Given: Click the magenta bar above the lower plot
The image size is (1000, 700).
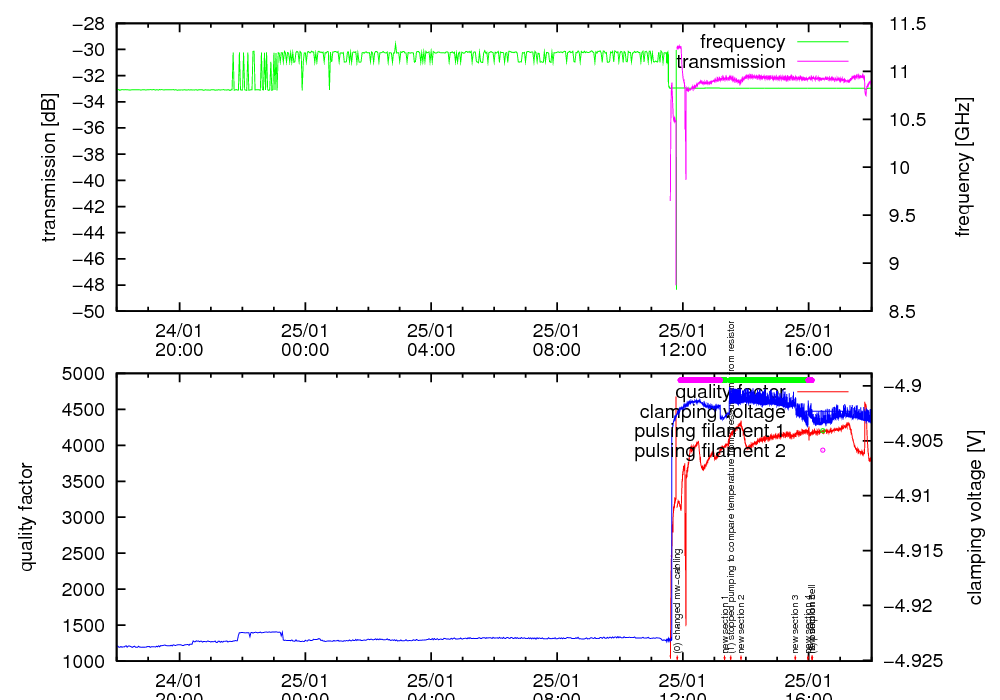Looking at the screenshot, I should 700,380.
